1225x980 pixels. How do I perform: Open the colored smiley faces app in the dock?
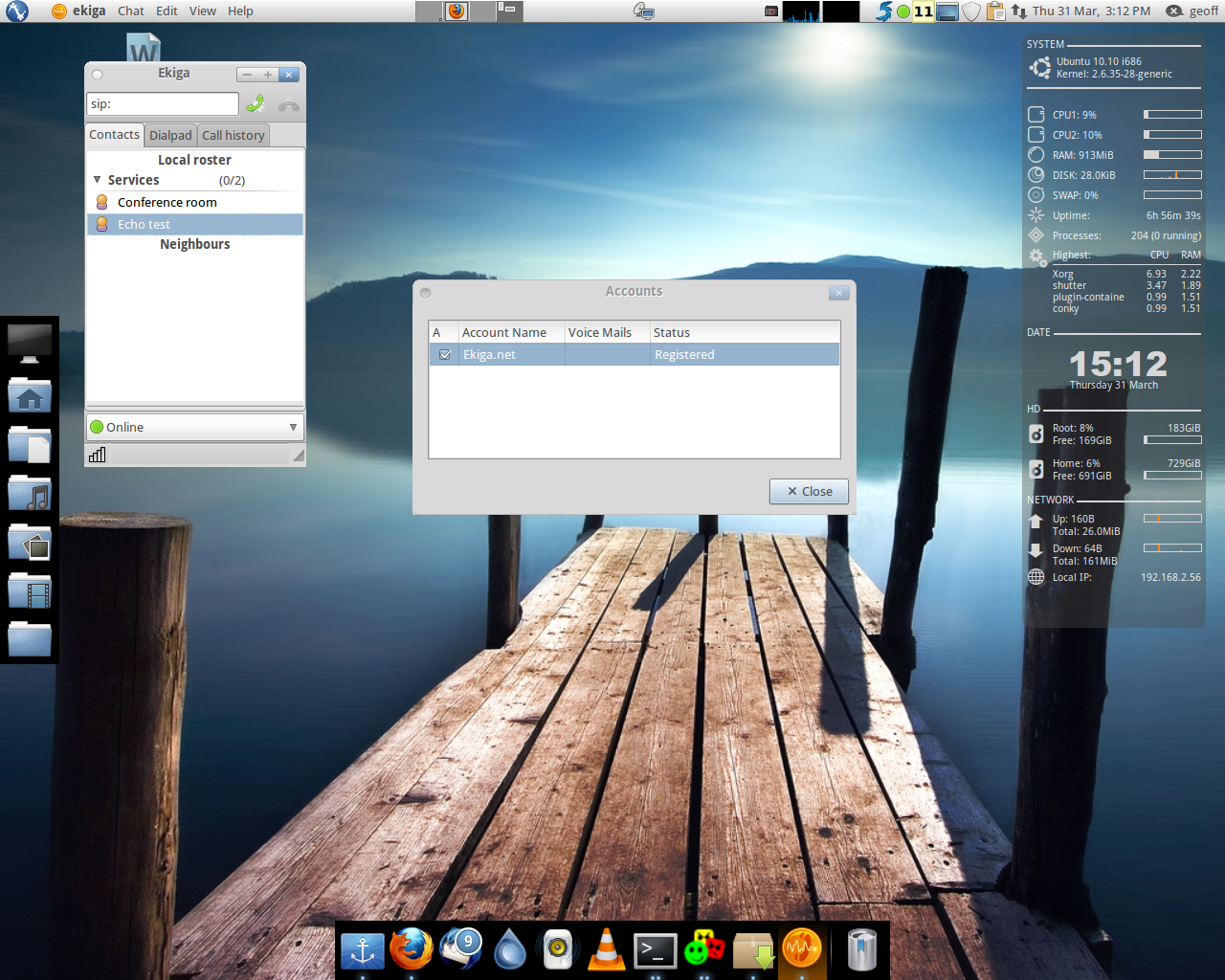(x=704, y=948)
